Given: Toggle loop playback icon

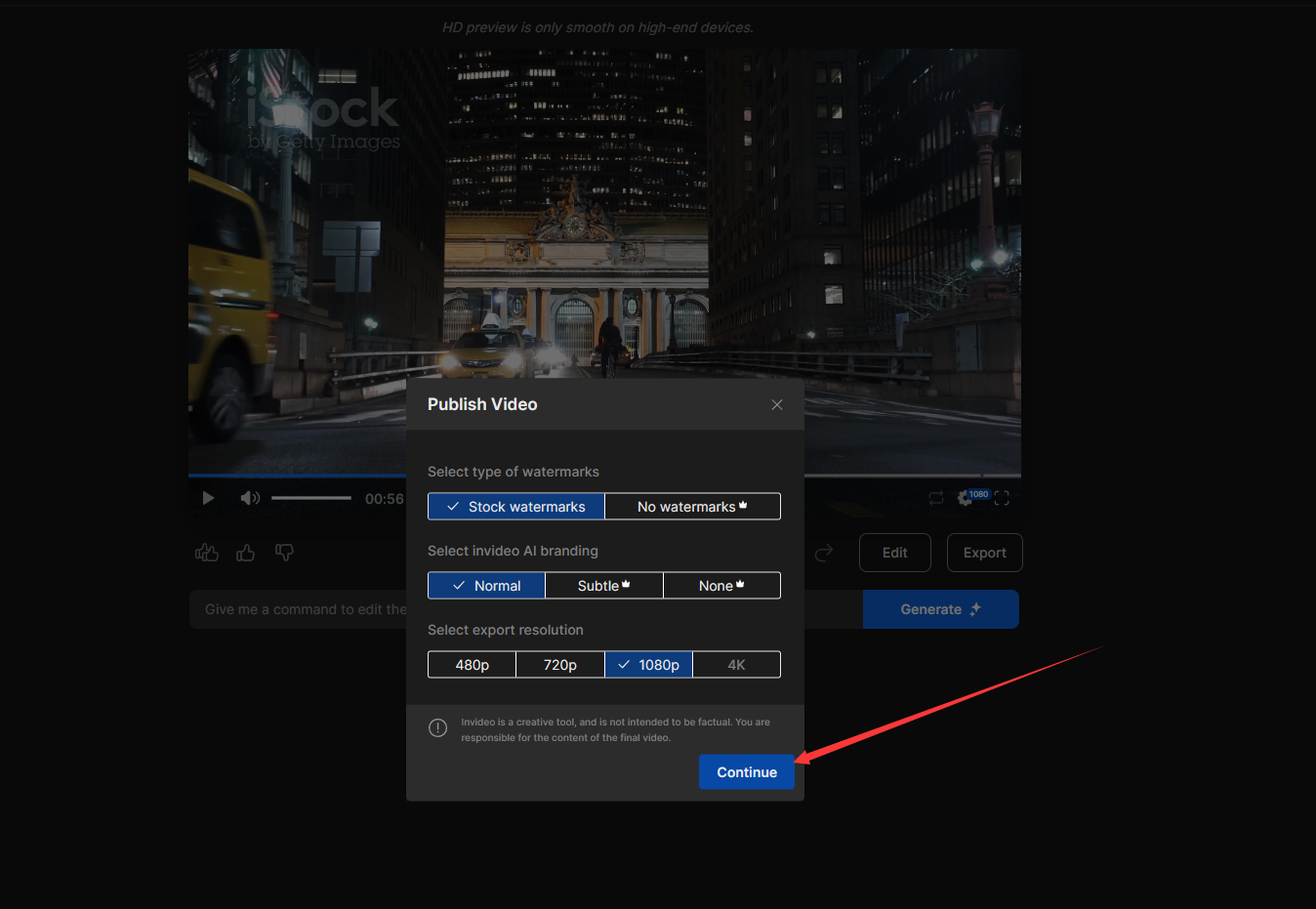Looking at the screenshot, I should click(x=936, y=498).
